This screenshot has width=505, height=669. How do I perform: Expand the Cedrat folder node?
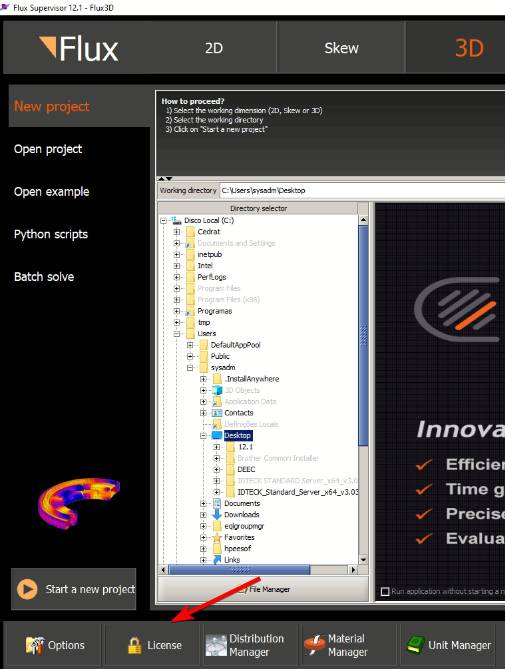177,232
